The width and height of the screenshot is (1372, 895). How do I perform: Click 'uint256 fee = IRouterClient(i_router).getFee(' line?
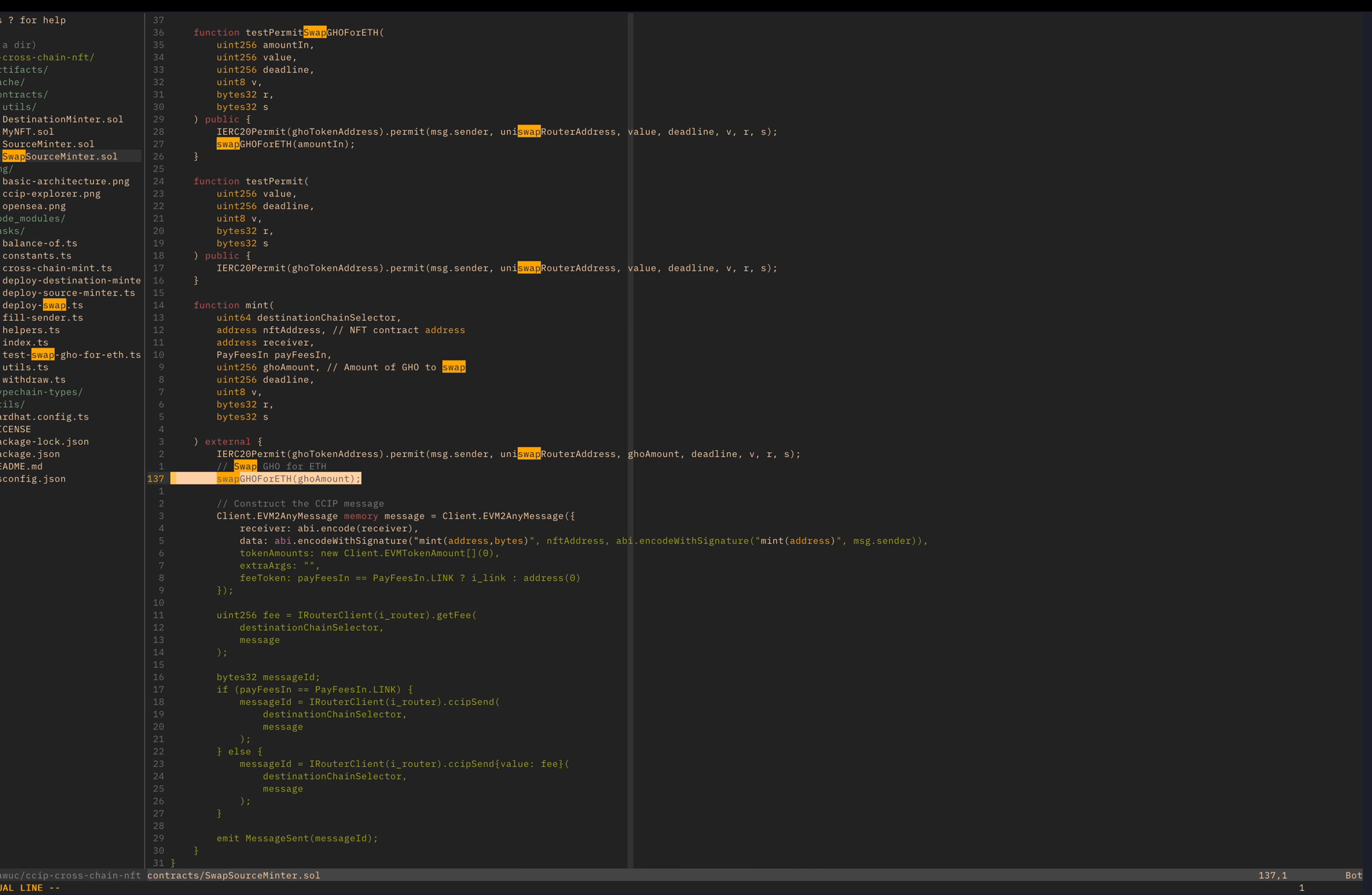(346, 615)
